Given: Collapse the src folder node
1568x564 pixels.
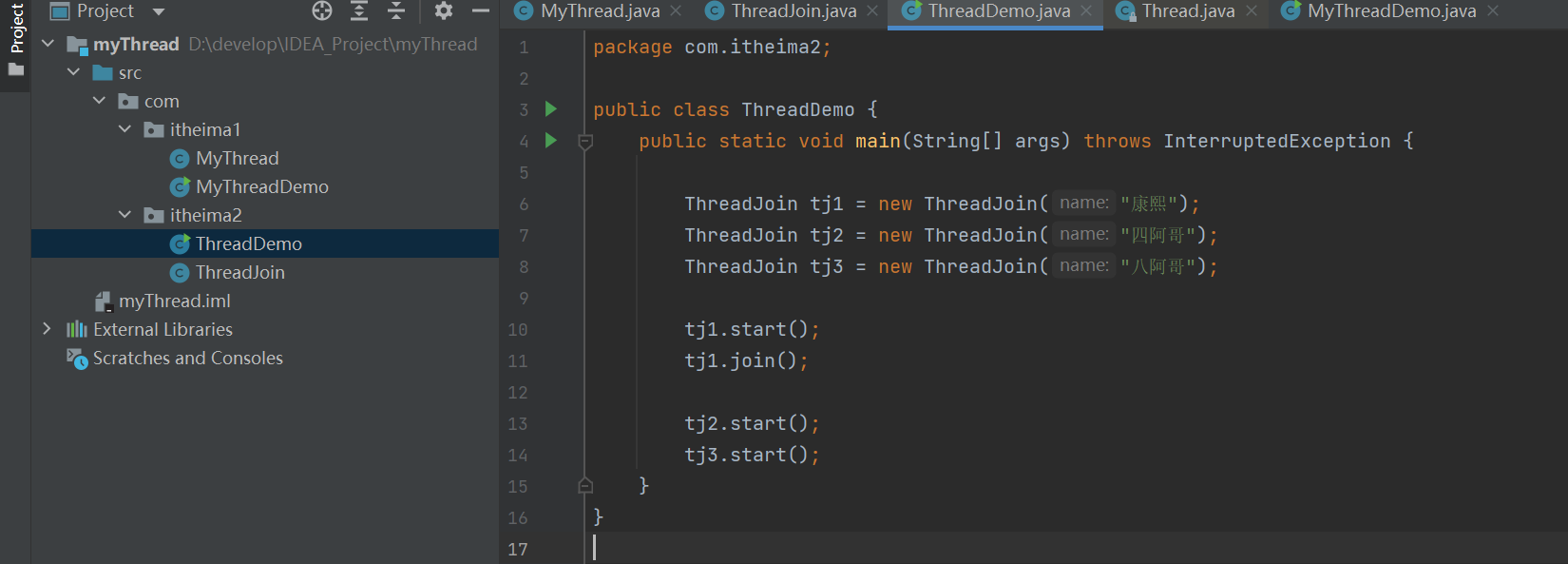Looking at the screenshot, I should tap(73, 72).
